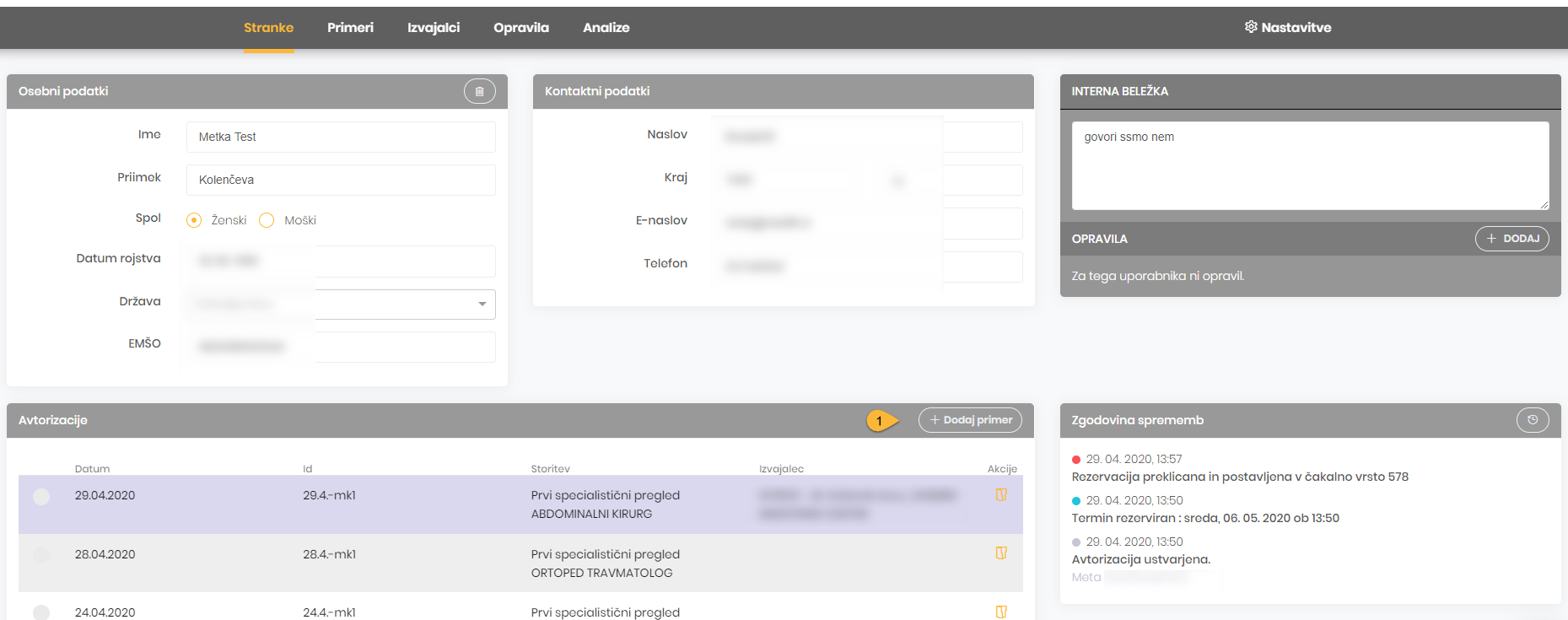The height and width of the screenshot is (620, 1568).
Task: Select the Moški gender radio button
Action: tap(267, 220)
